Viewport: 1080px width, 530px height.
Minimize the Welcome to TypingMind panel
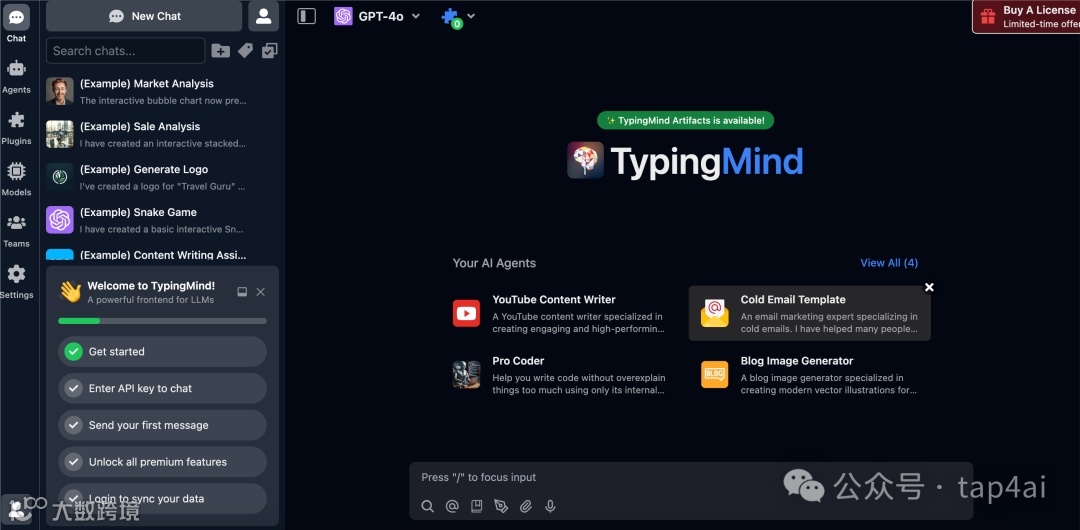tap(242, 292)
